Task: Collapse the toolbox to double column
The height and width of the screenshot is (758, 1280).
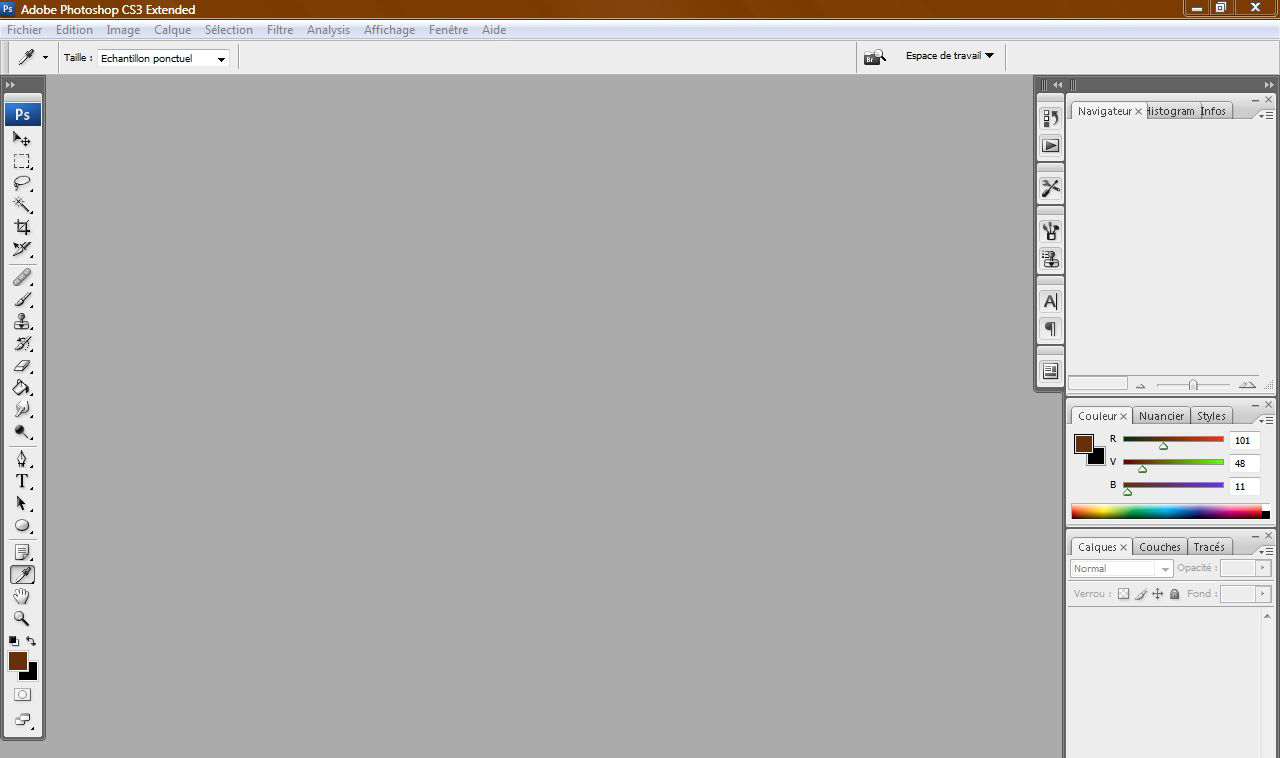Action: pyautogui.click(x=11, y=85)
